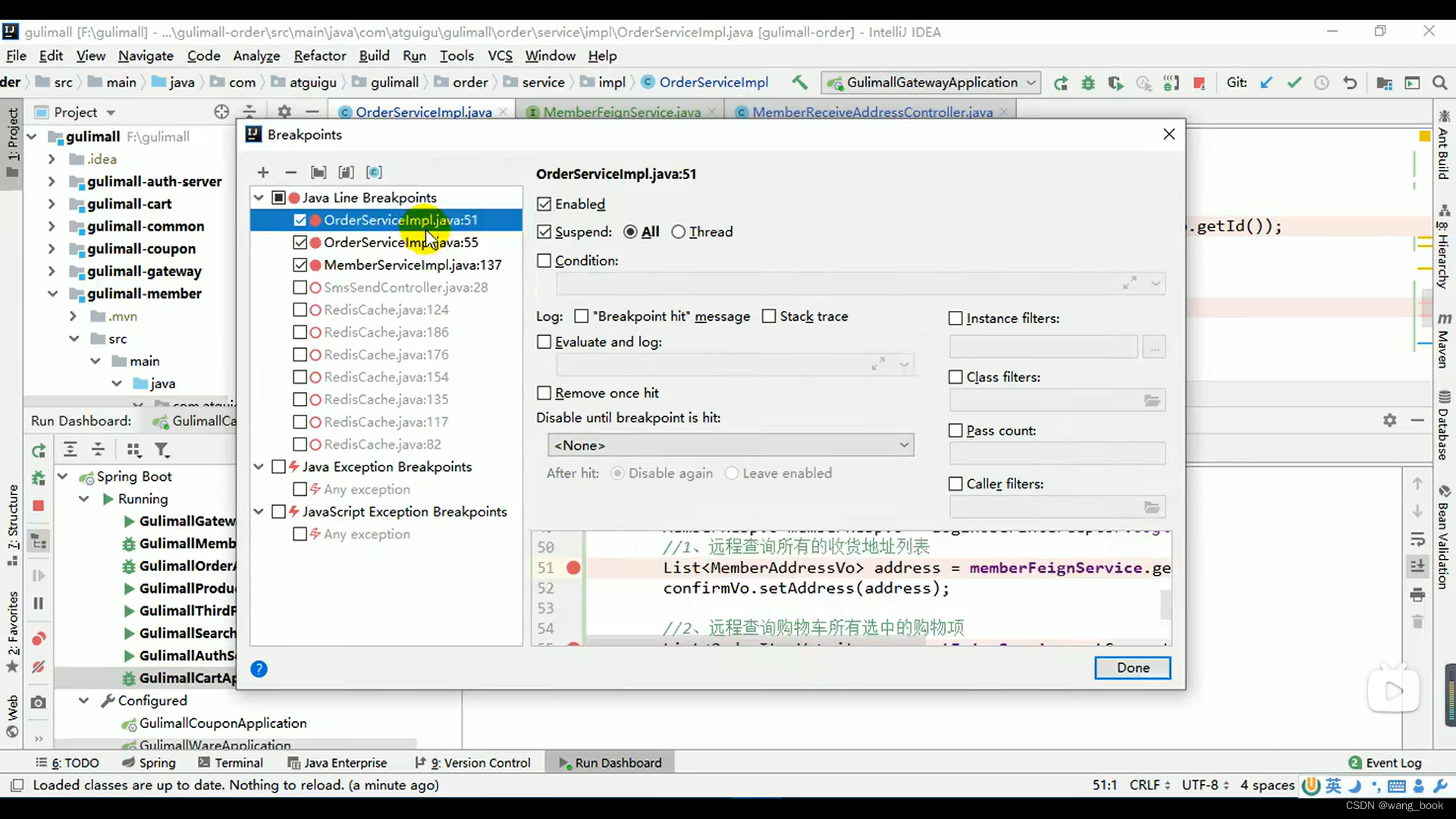Click CRLF line separator in status bar

pyautogui.click(x=1150, y=786)
